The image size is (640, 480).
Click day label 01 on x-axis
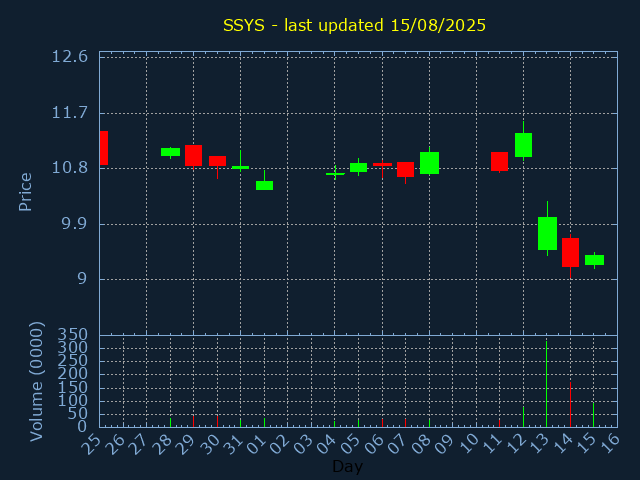tap(257, 444)
